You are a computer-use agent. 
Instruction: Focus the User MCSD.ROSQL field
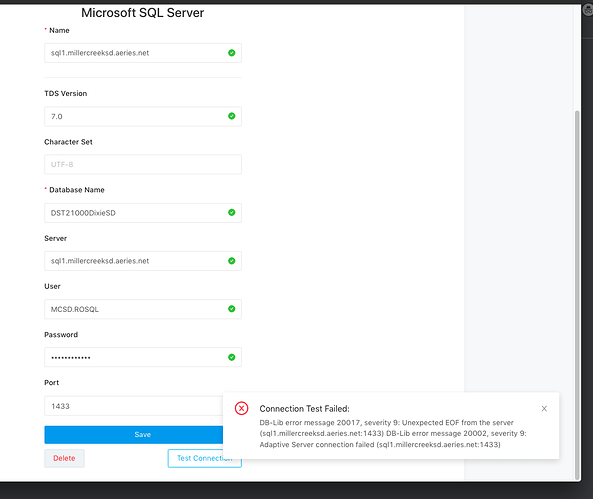(x=143, y=309)
